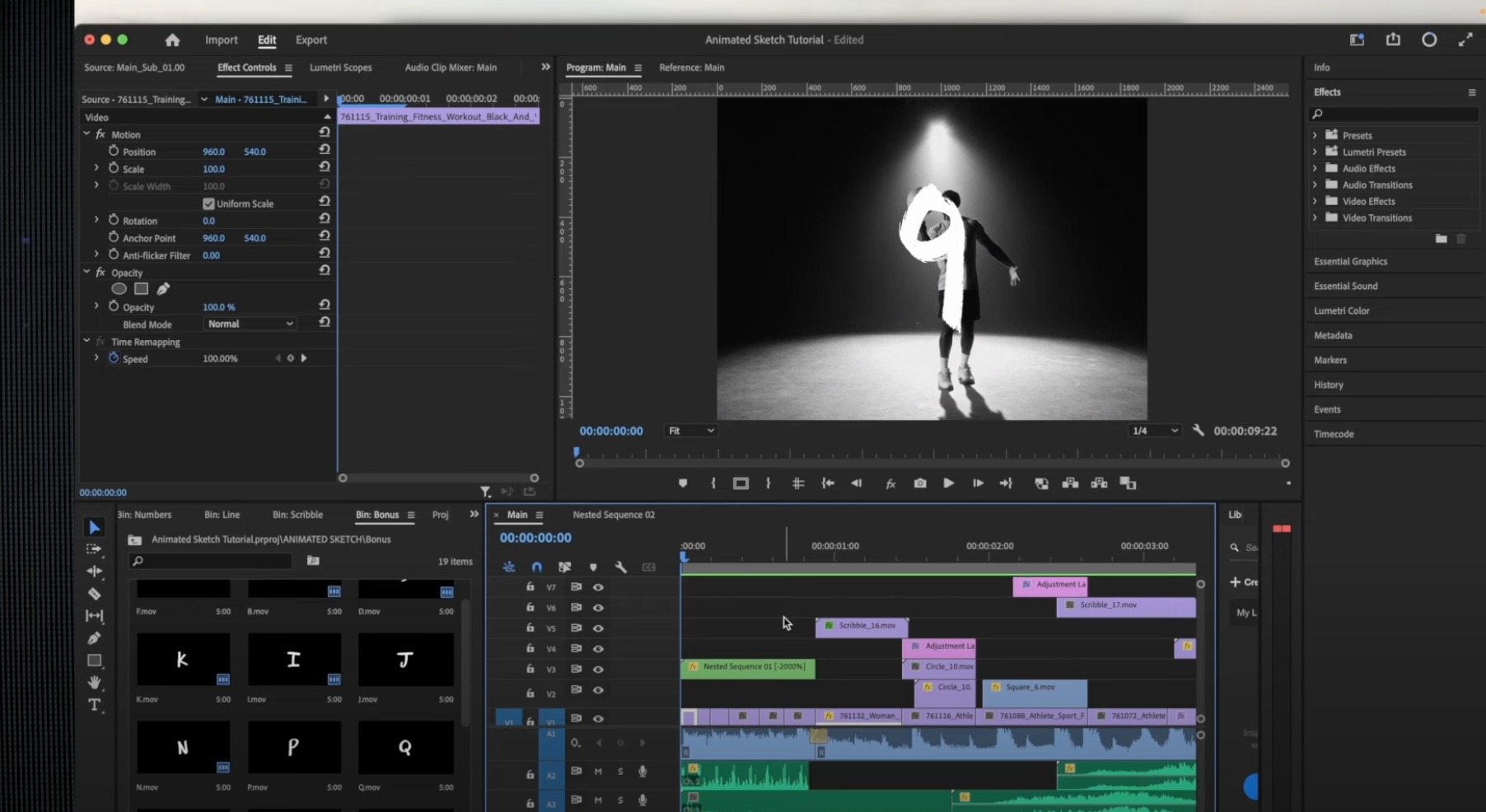Image resolution: width=1486 pixels, height=812 pixels.
Task: Open the Export workspace tab
Action: [311, 40]
